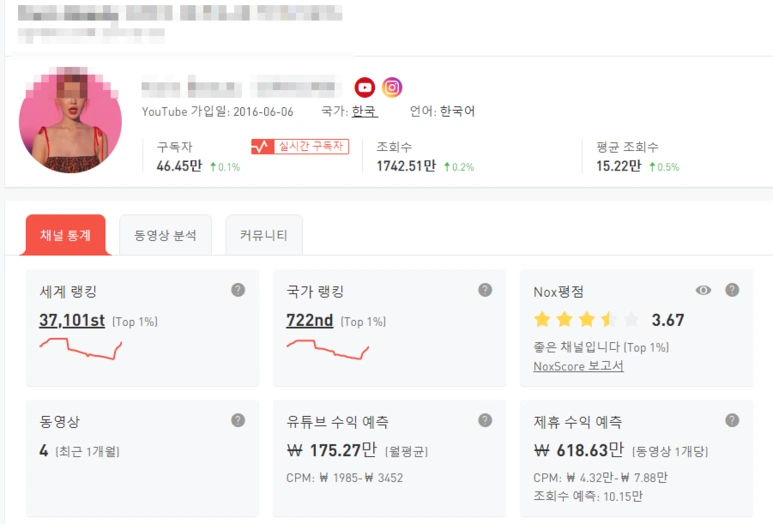Switch to the 동영상 분석 tab
This screenshot has width=773, height=524.
(166, 235)
